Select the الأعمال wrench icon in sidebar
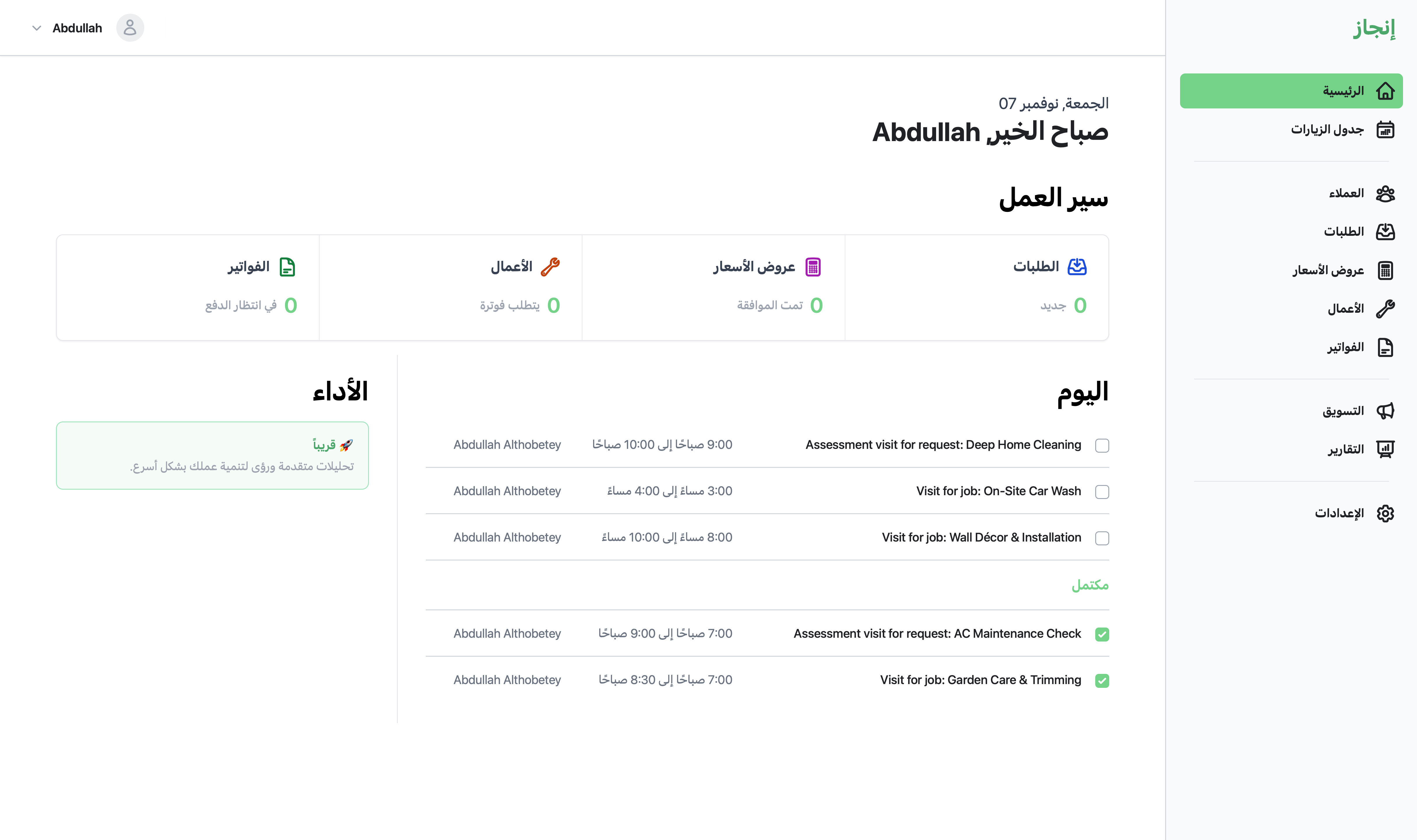This screenshot has width=1417, height=840. 1385,308
